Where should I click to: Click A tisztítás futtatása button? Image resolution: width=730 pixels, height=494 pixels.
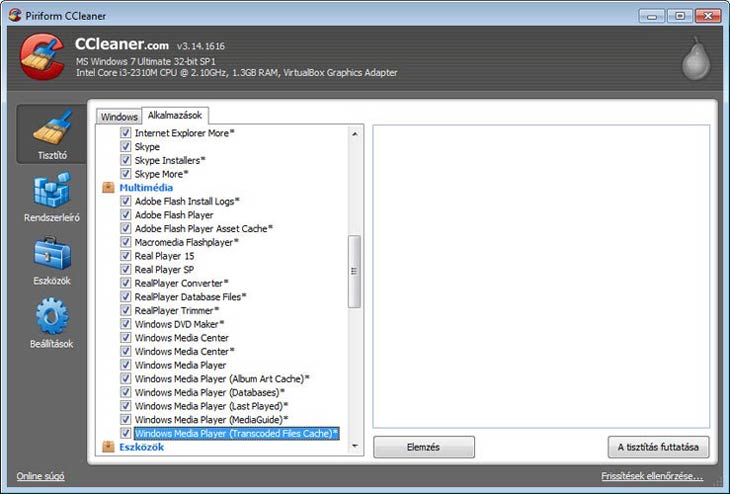(658, 447)
